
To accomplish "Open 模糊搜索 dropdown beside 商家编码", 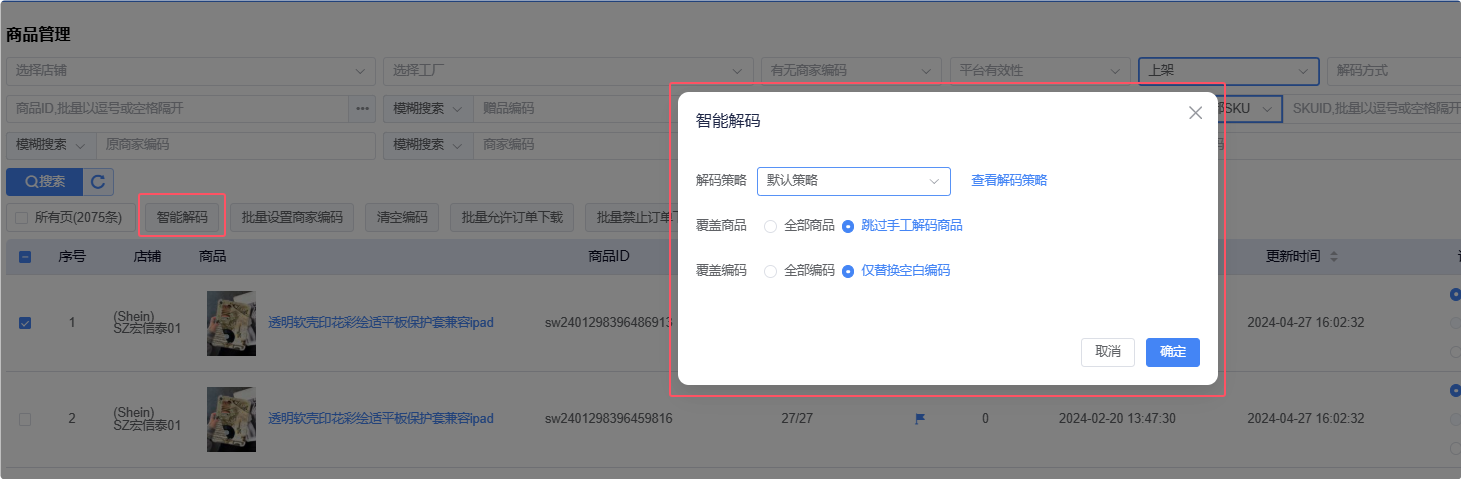I will point(428,145).
